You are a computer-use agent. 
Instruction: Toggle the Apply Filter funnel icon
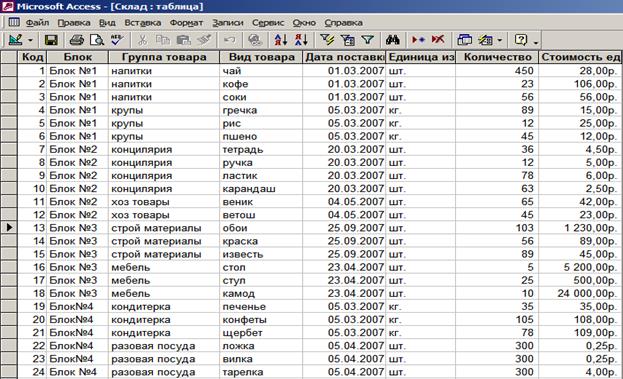click(x=368, y=40)
